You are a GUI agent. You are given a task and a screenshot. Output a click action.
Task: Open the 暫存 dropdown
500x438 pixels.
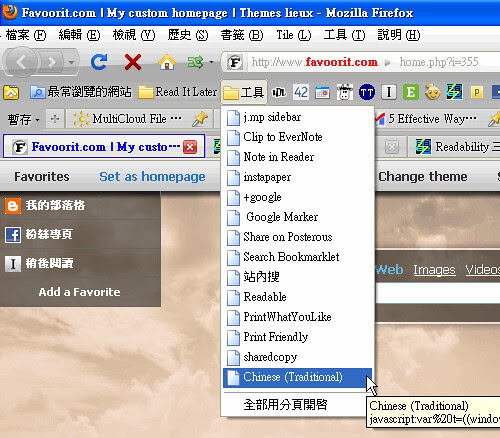click(x=23, y=119)
